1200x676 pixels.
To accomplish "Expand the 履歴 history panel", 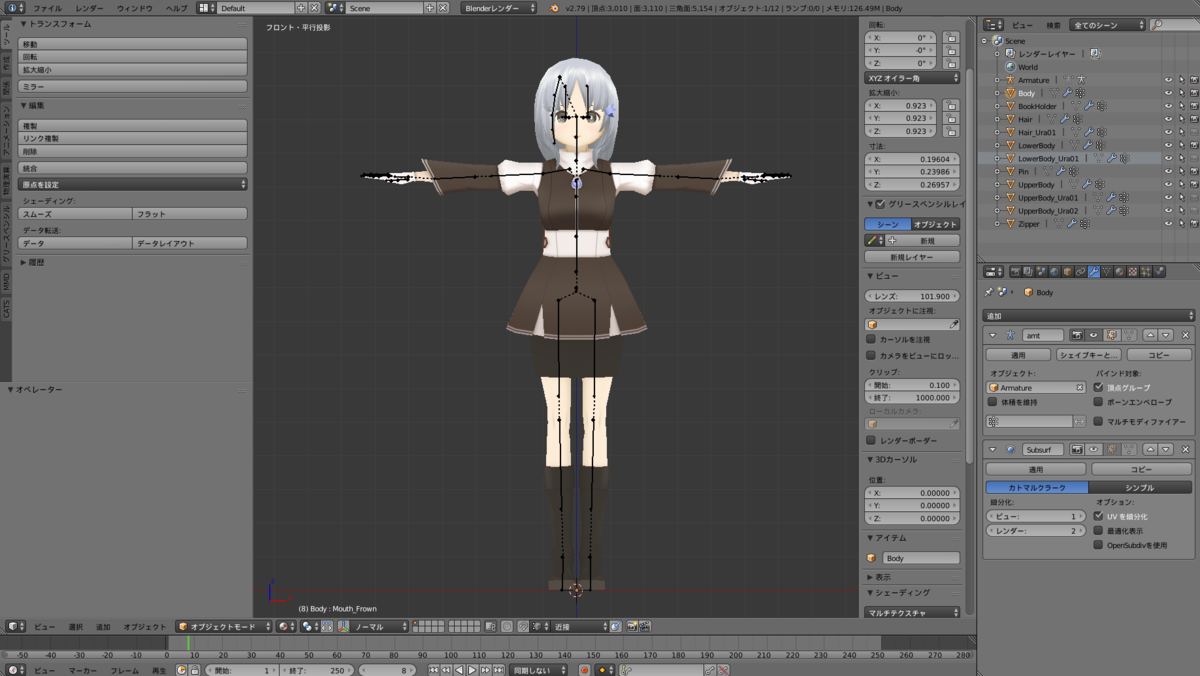I will click(x=34, y=262).
